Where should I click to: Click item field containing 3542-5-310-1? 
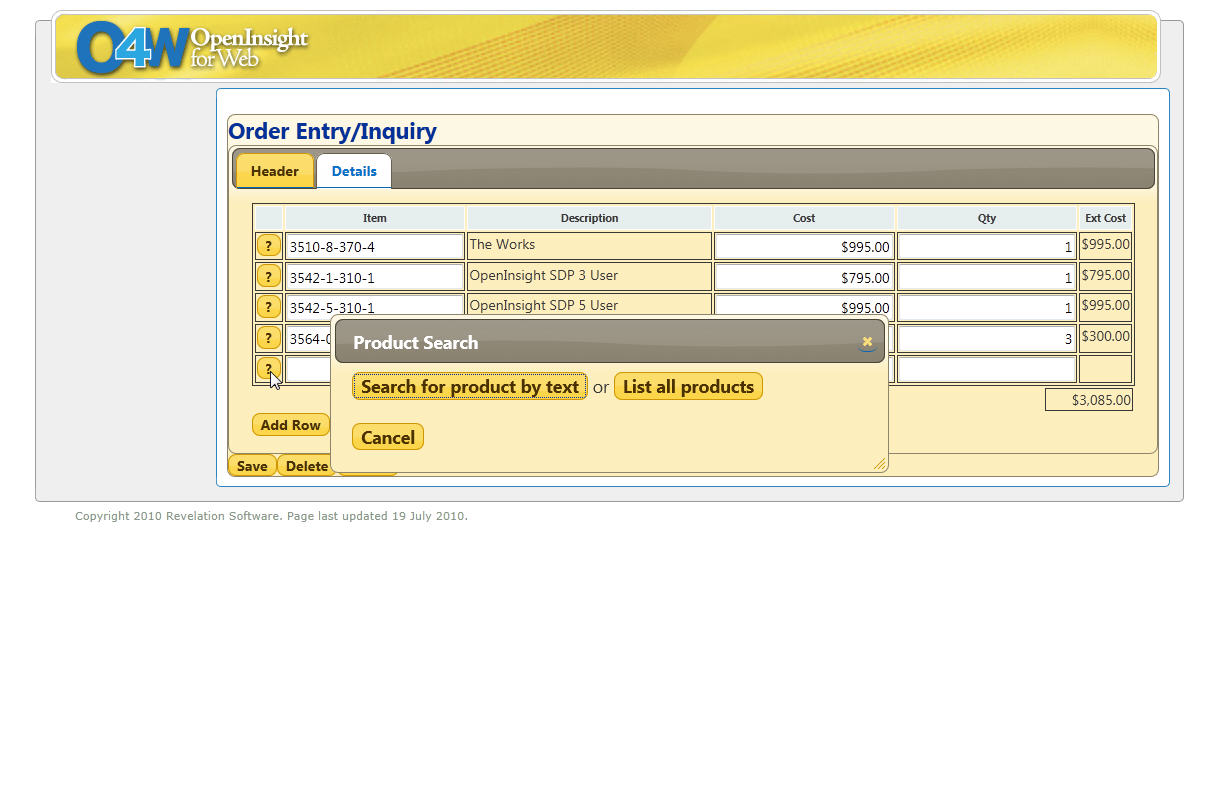click(375, 306)
